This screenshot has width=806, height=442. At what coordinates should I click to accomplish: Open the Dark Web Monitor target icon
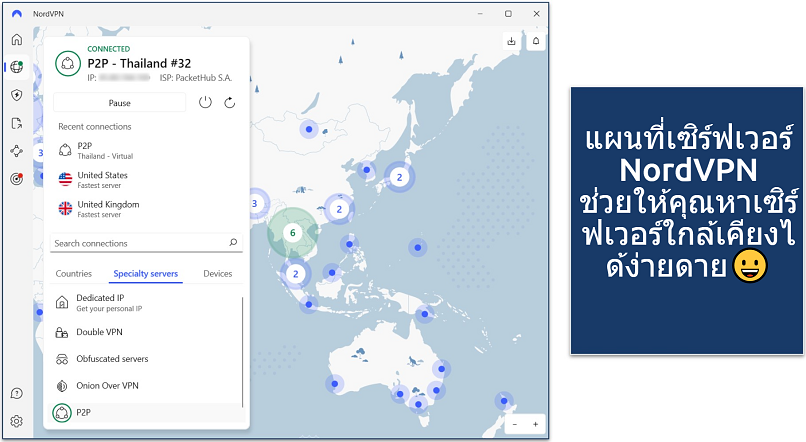click(x=16, y=178)
